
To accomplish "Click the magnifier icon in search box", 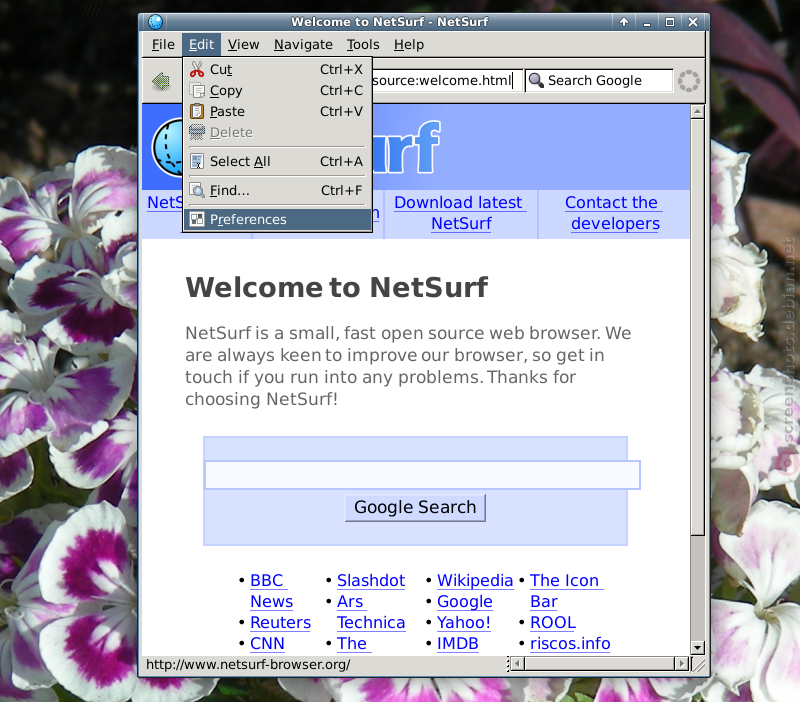I will 536,80.
